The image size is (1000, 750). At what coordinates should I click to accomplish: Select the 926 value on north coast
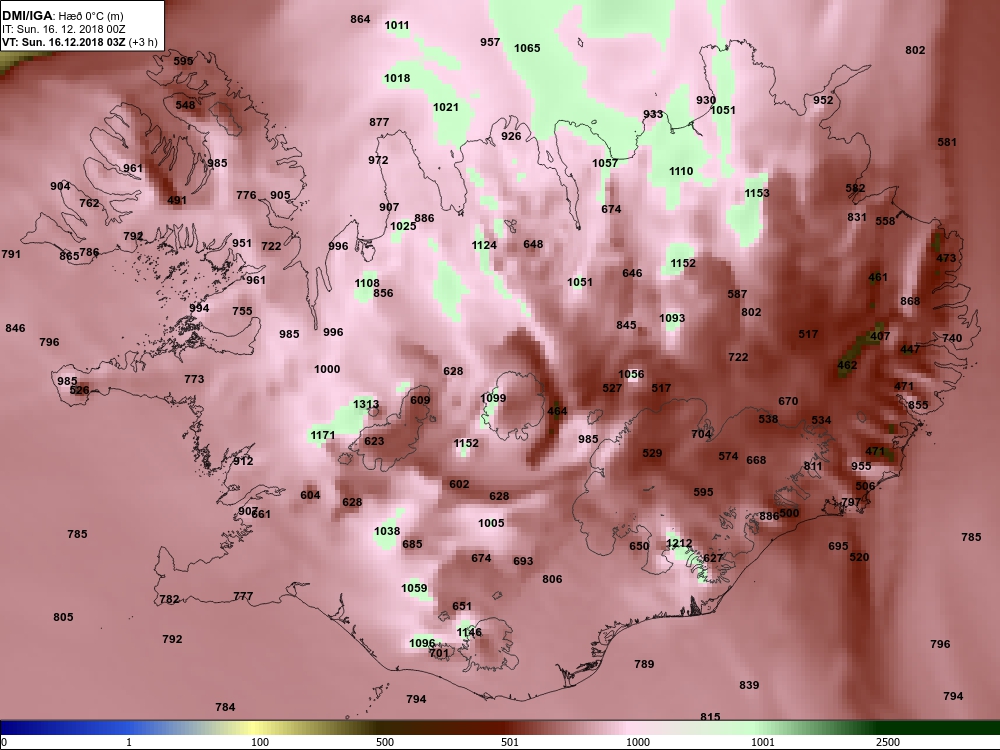click(511, 136)
